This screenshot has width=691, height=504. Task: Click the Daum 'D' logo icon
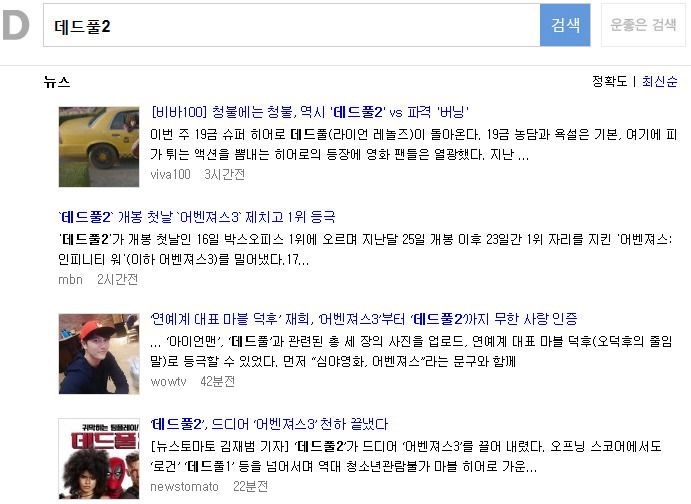tap(16, 25)
